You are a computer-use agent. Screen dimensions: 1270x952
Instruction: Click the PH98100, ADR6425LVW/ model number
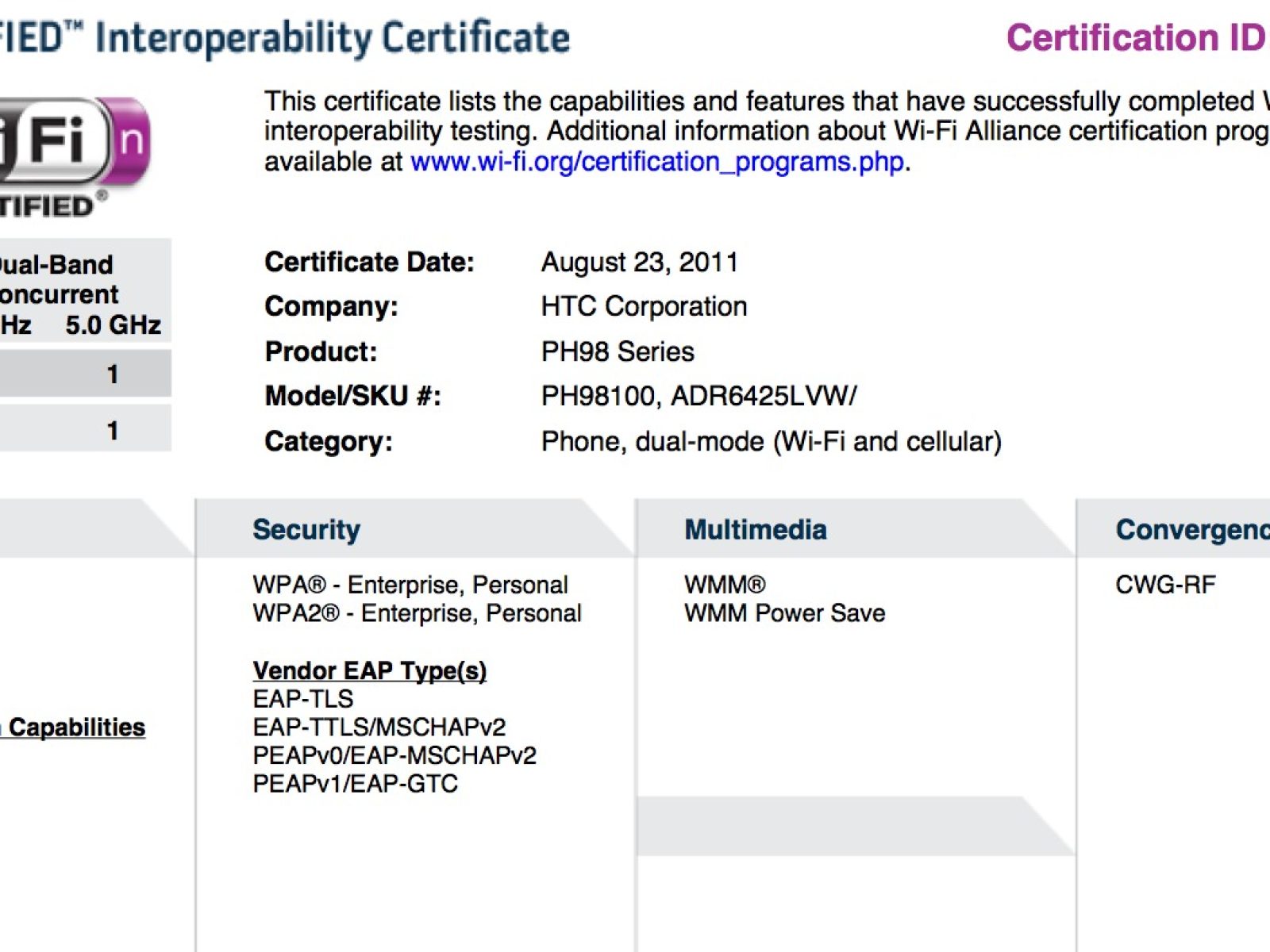[698, 396]
